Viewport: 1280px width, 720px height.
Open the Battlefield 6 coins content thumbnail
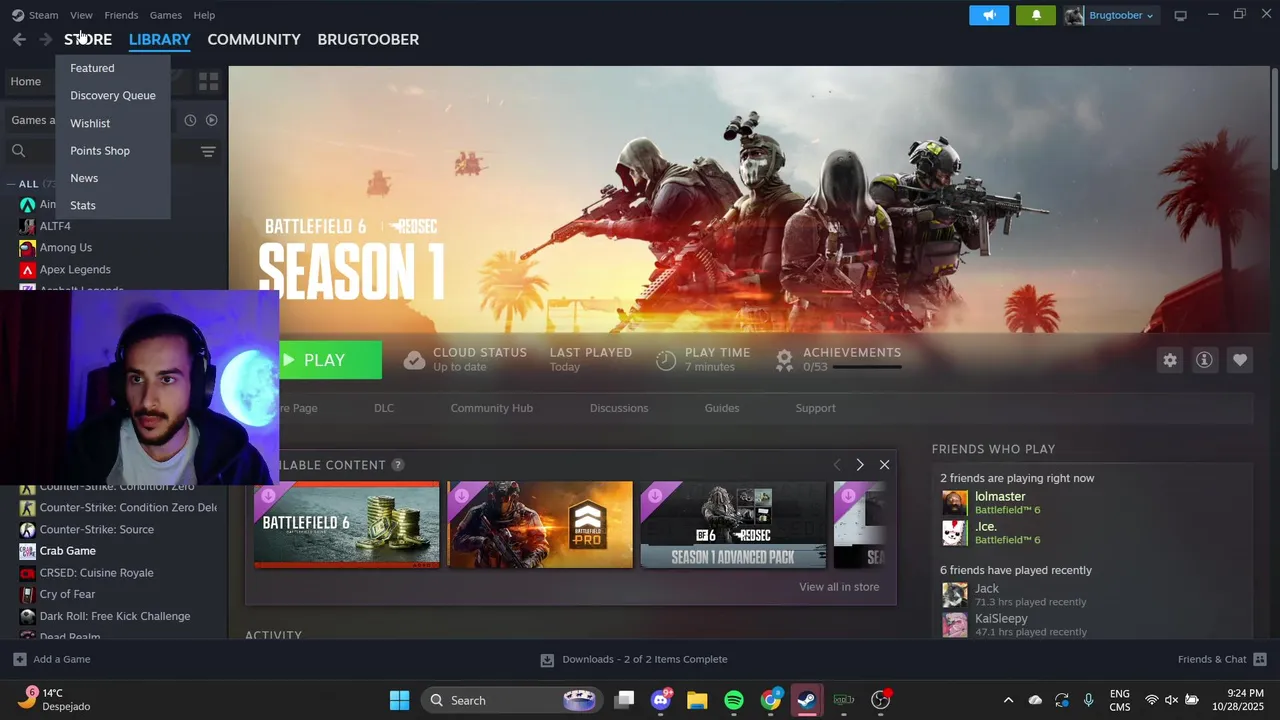[346, 525]
